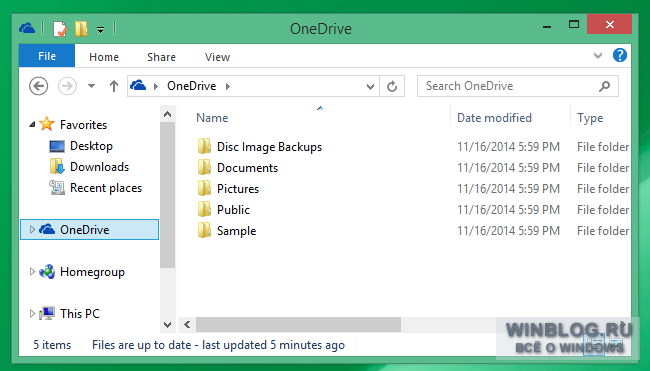Select Favorites in navigation pane
This screenshot has width=650, height=371.
(x=83, y=124)
